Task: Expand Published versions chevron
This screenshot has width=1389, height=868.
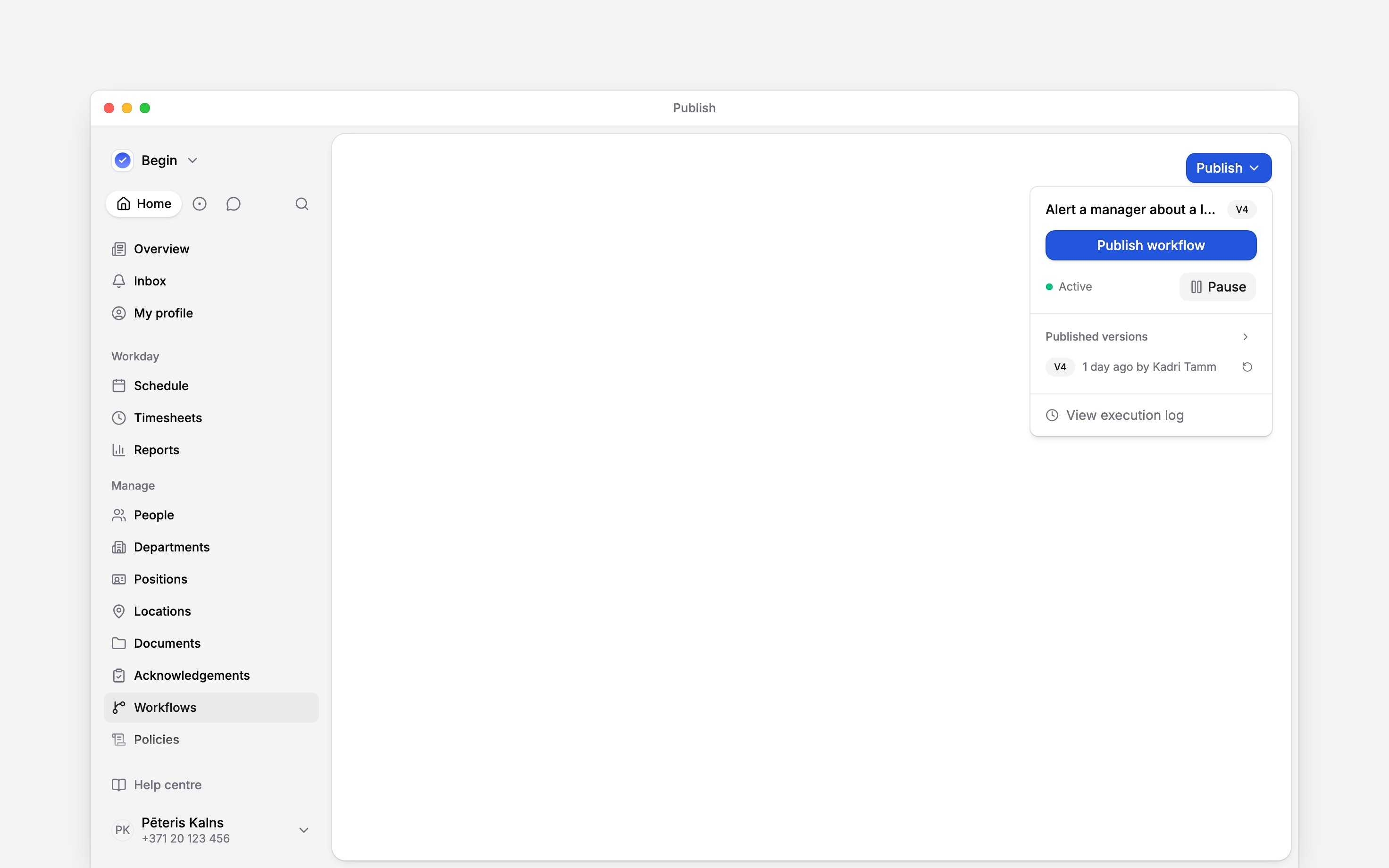Action: (1245, 337)
